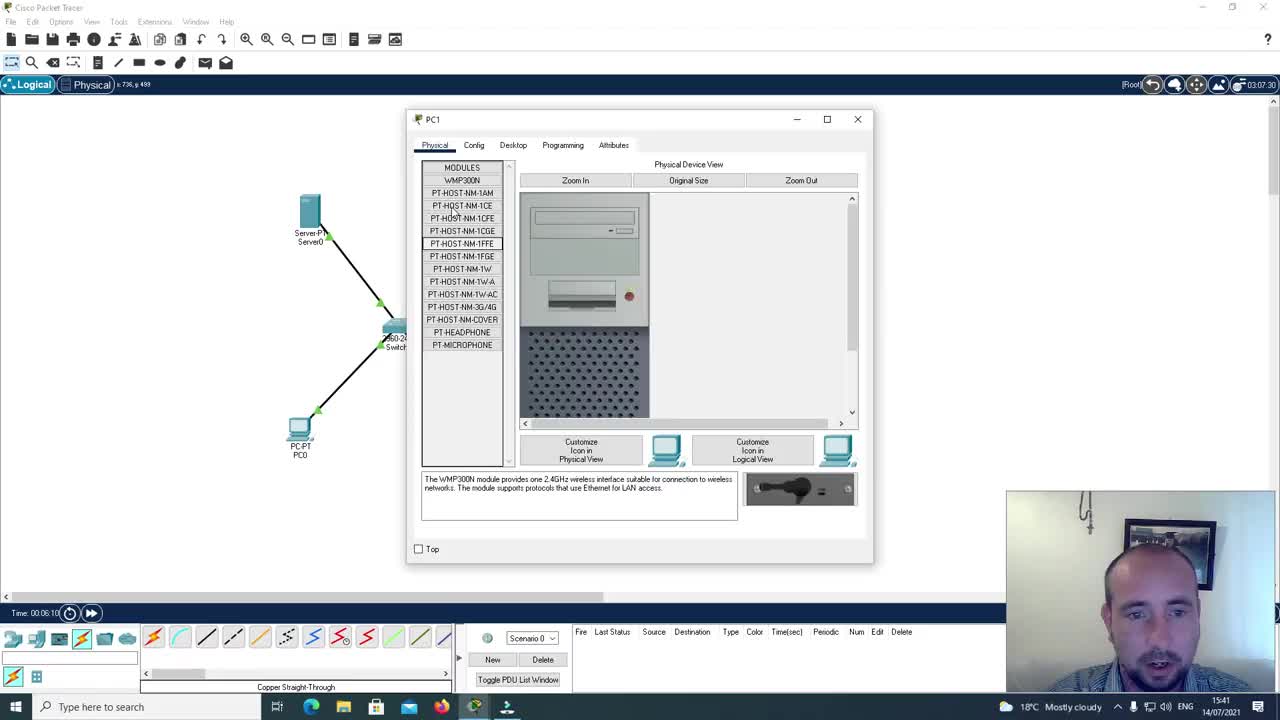Select the Delete tool
This screenshot has height=720, width=1280.
(x=53, y=62)
